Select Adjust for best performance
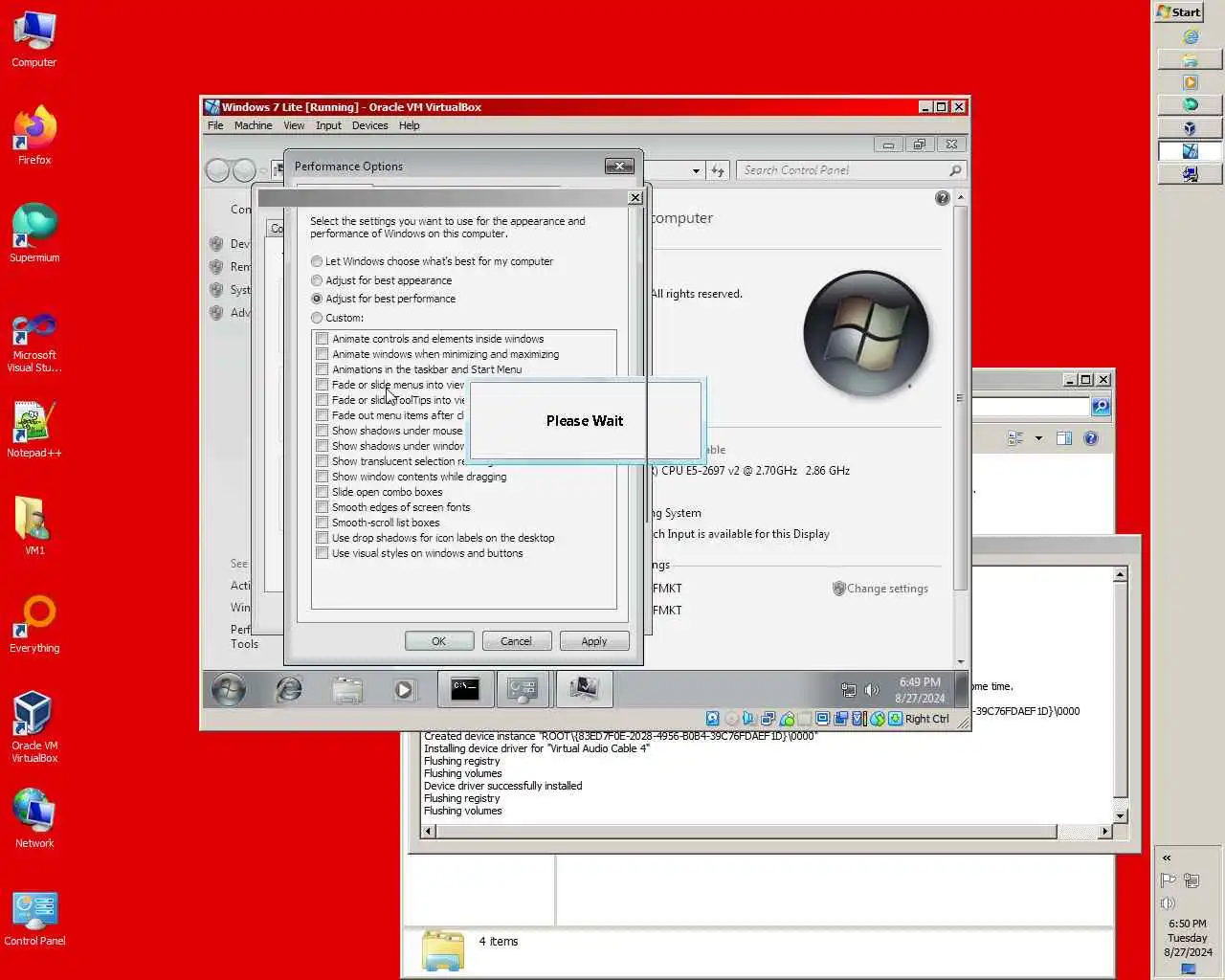The height and width of the screenshot is (980, 1225). point(317,299)
